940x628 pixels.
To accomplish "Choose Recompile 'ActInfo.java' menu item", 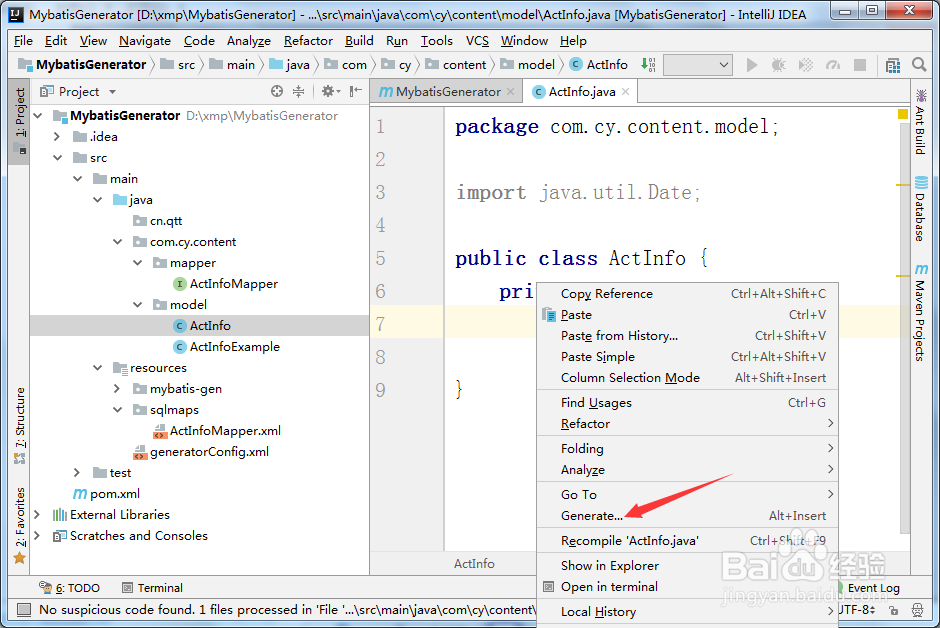I will point(687,541).
